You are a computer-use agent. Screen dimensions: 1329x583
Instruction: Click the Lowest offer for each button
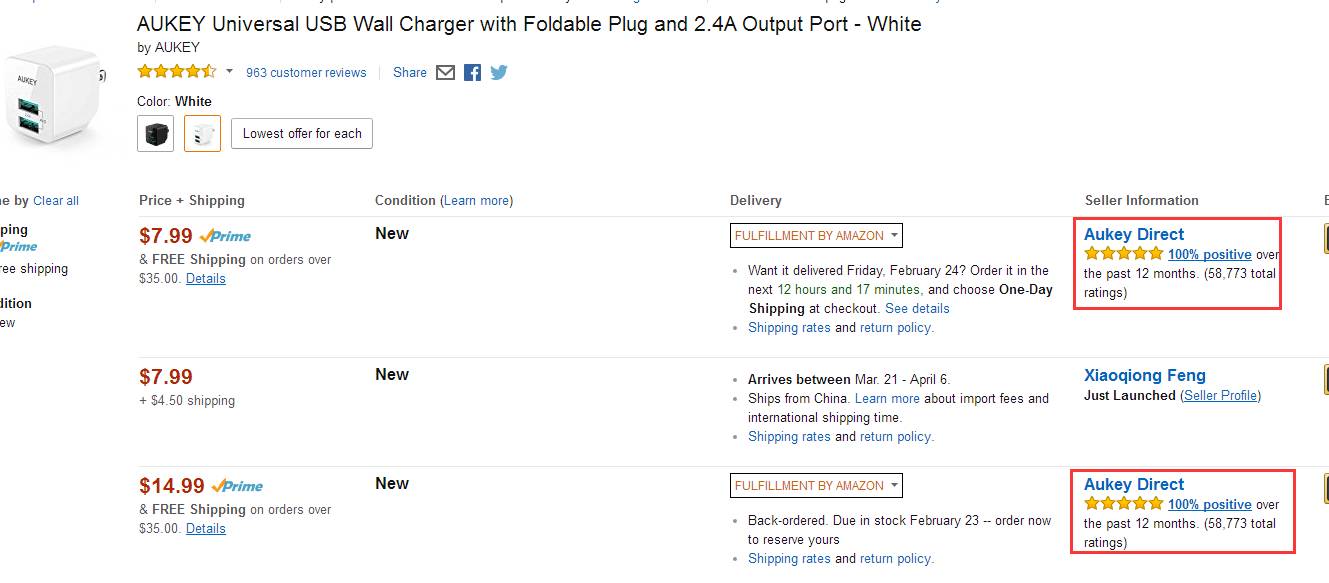(x=302, y=134)
